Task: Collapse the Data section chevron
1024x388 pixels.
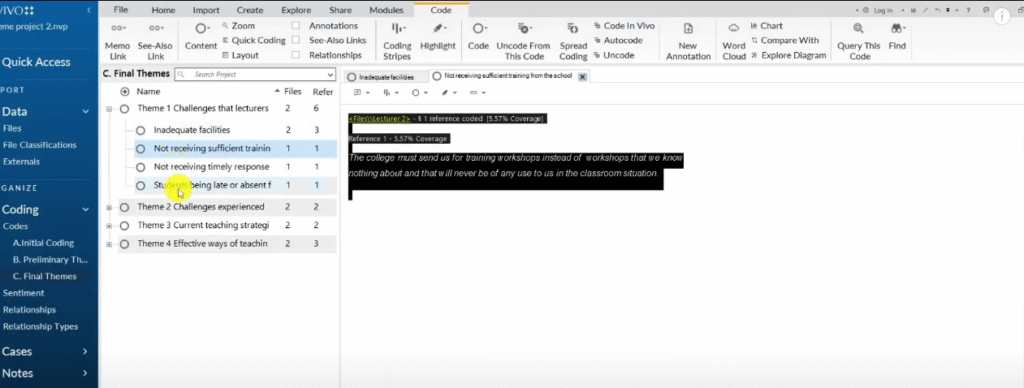Action: point(86,112)
